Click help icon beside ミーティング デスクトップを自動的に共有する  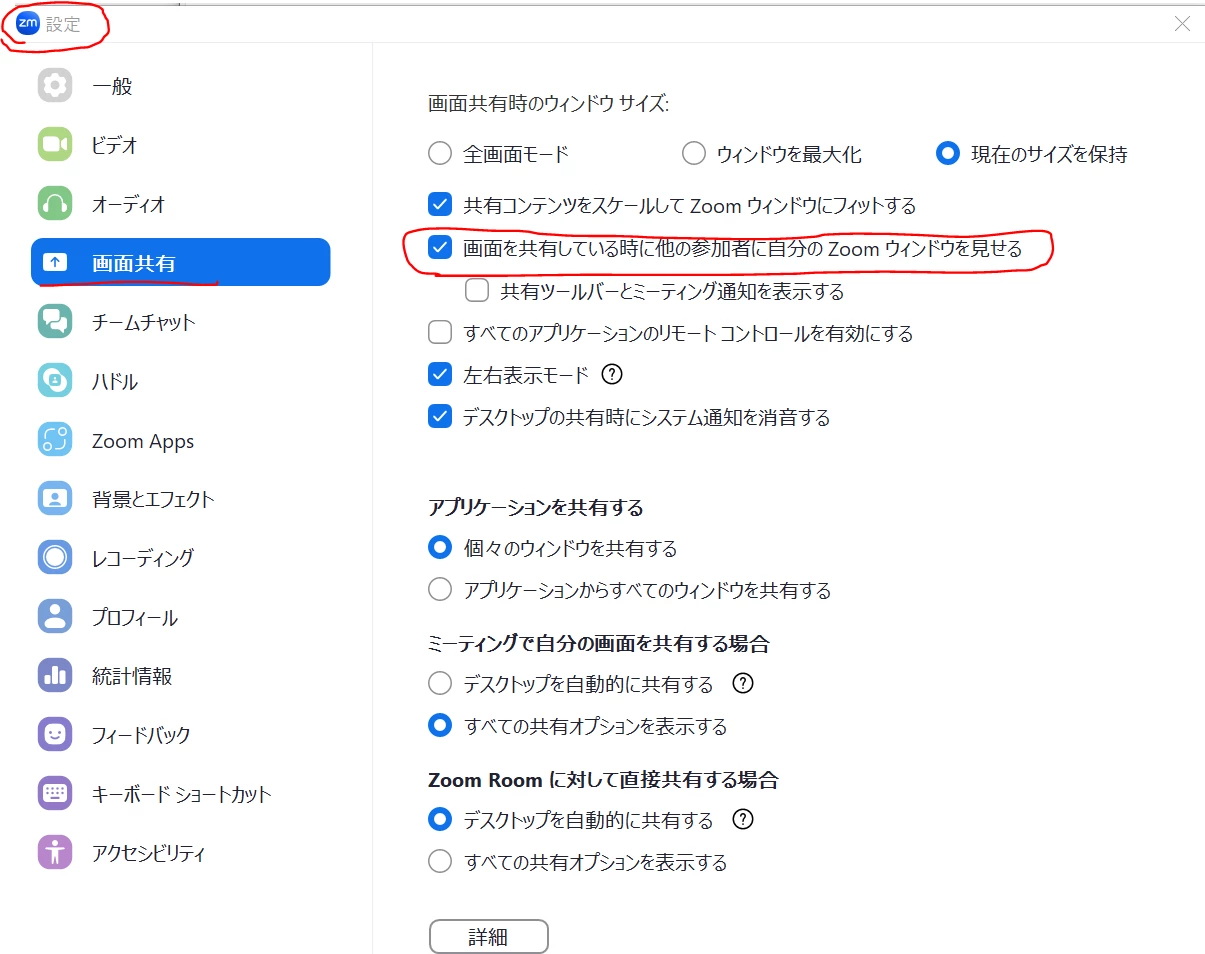click(x=742, y=684)
